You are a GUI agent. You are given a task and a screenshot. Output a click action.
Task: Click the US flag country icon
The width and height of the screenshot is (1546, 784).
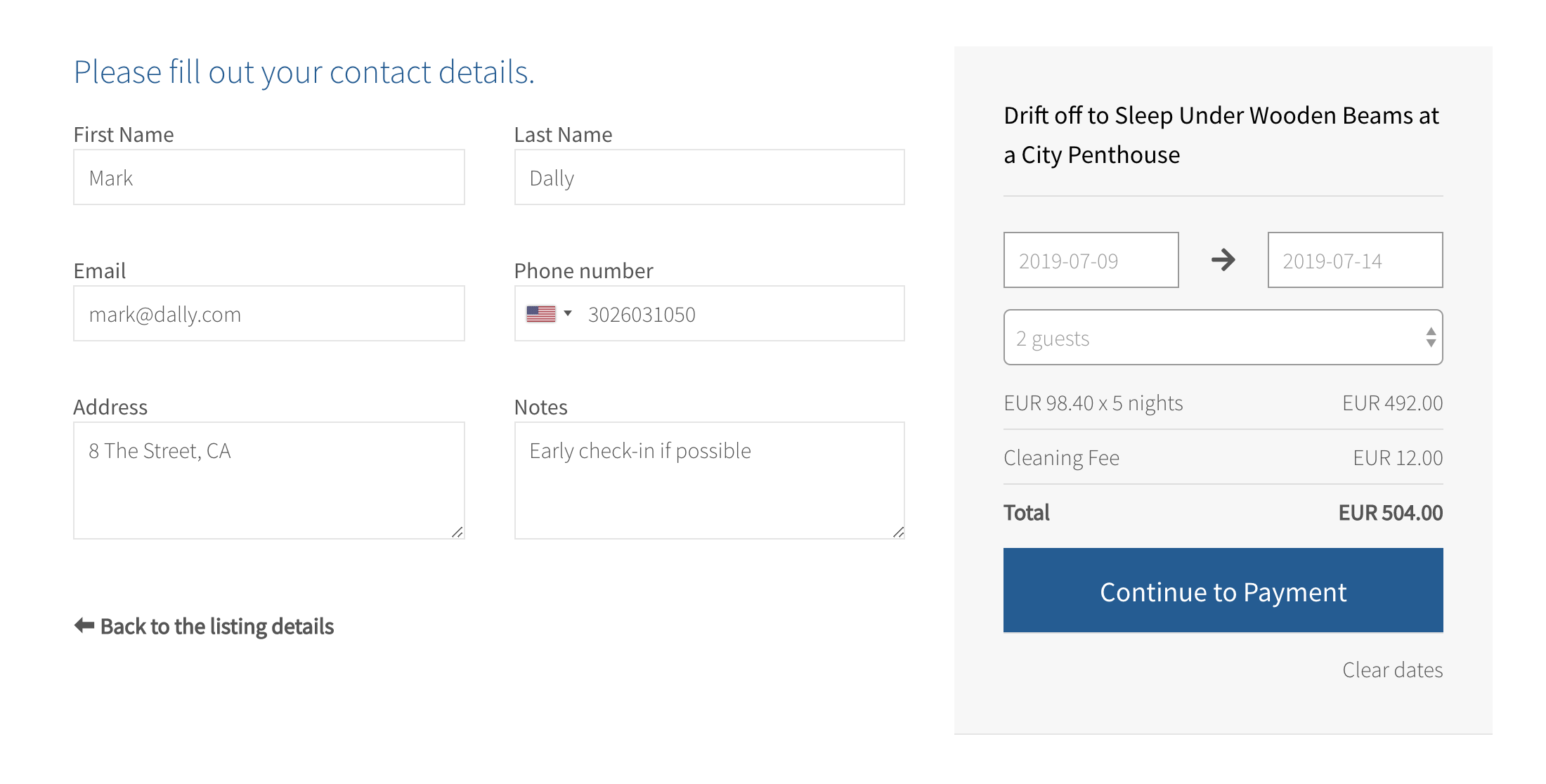point(540,314)
